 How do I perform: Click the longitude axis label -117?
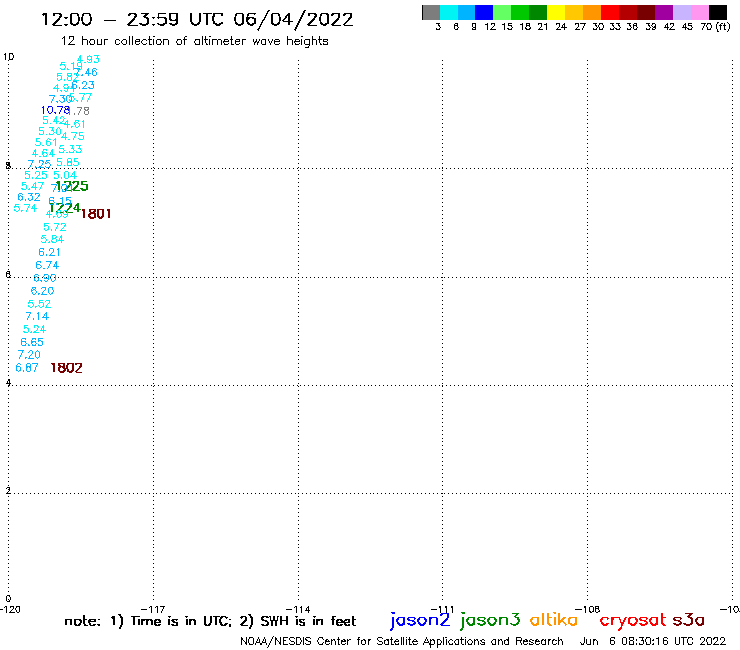tap(153, 609)
